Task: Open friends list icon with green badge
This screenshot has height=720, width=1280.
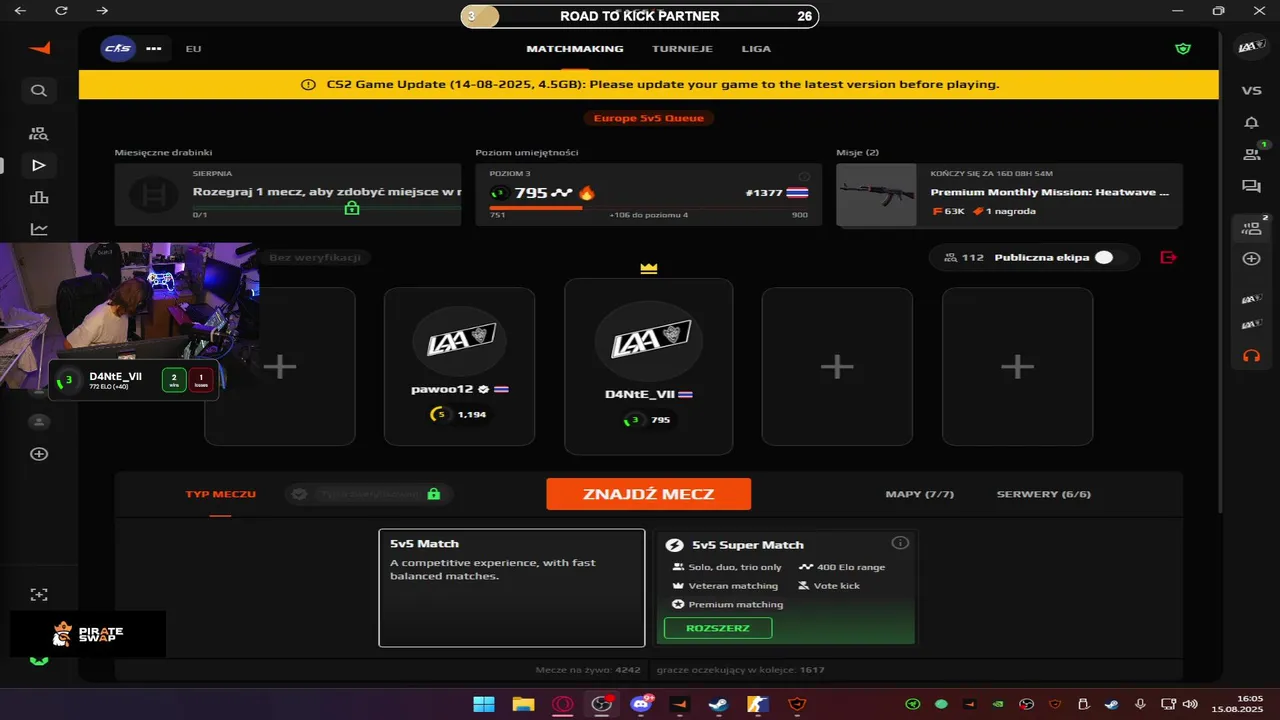Action: (x=1252, y=153)
